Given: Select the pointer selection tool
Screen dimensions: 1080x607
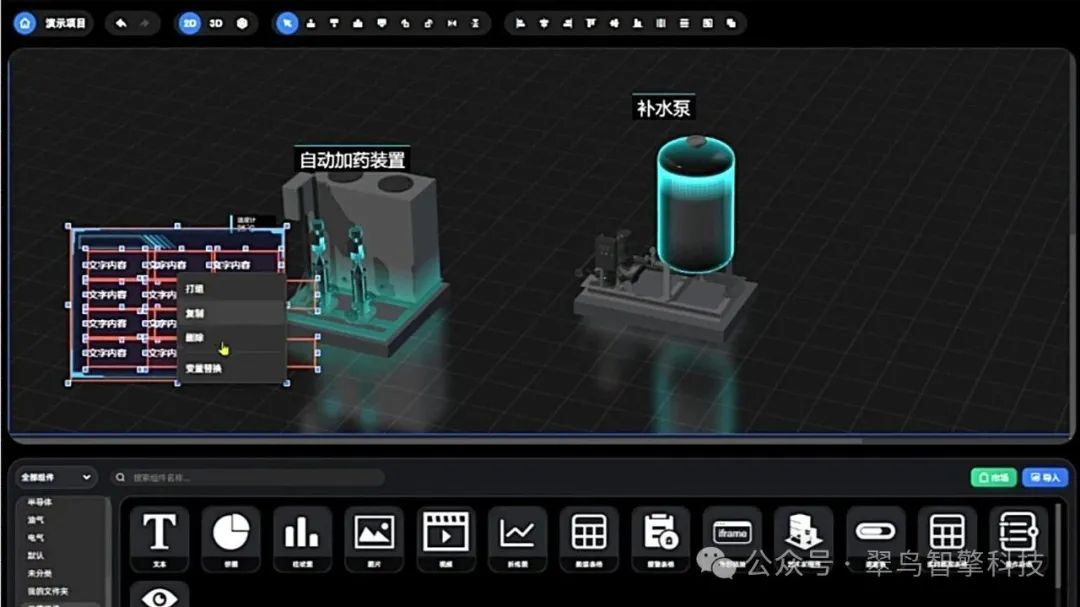Looking at the screenshot, I should point(287,23).
